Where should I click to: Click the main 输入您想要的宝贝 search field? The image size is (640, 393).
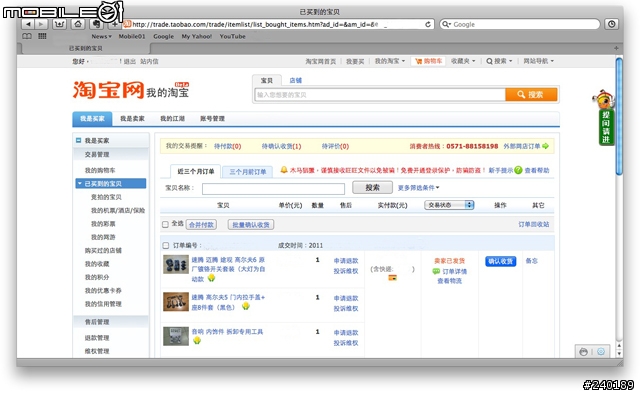pyautogui.click(x=380, y=95)
